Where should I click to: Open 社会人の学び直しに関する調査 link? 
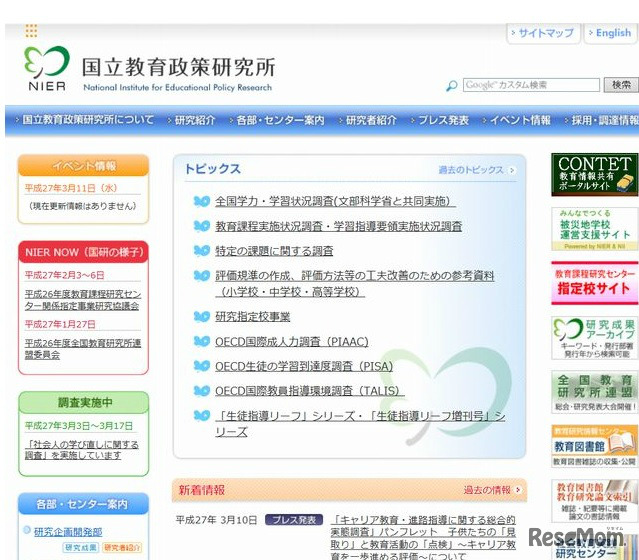82,450
